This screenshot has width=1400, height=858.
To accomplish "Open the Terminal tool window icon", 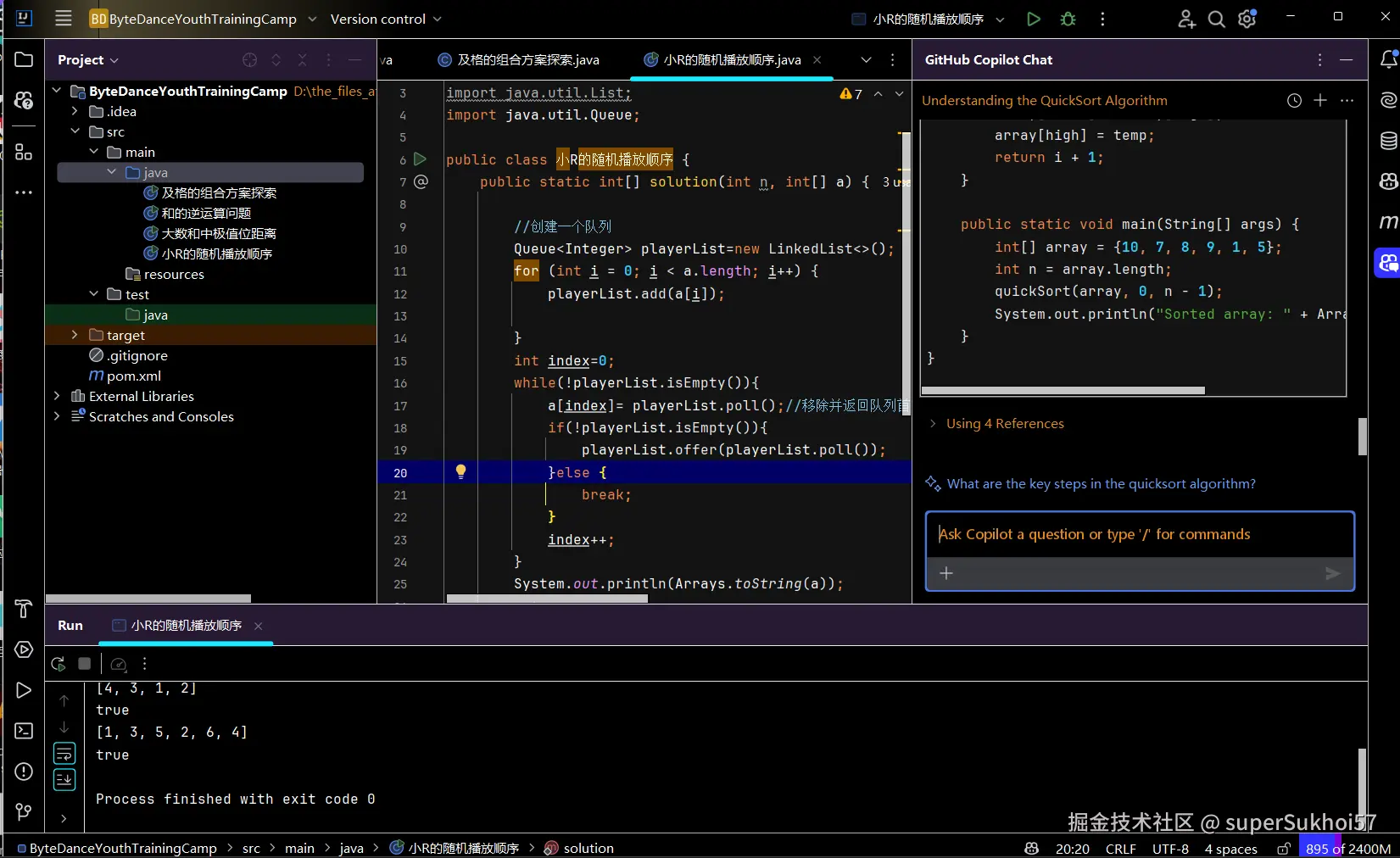I will point(24,731).
